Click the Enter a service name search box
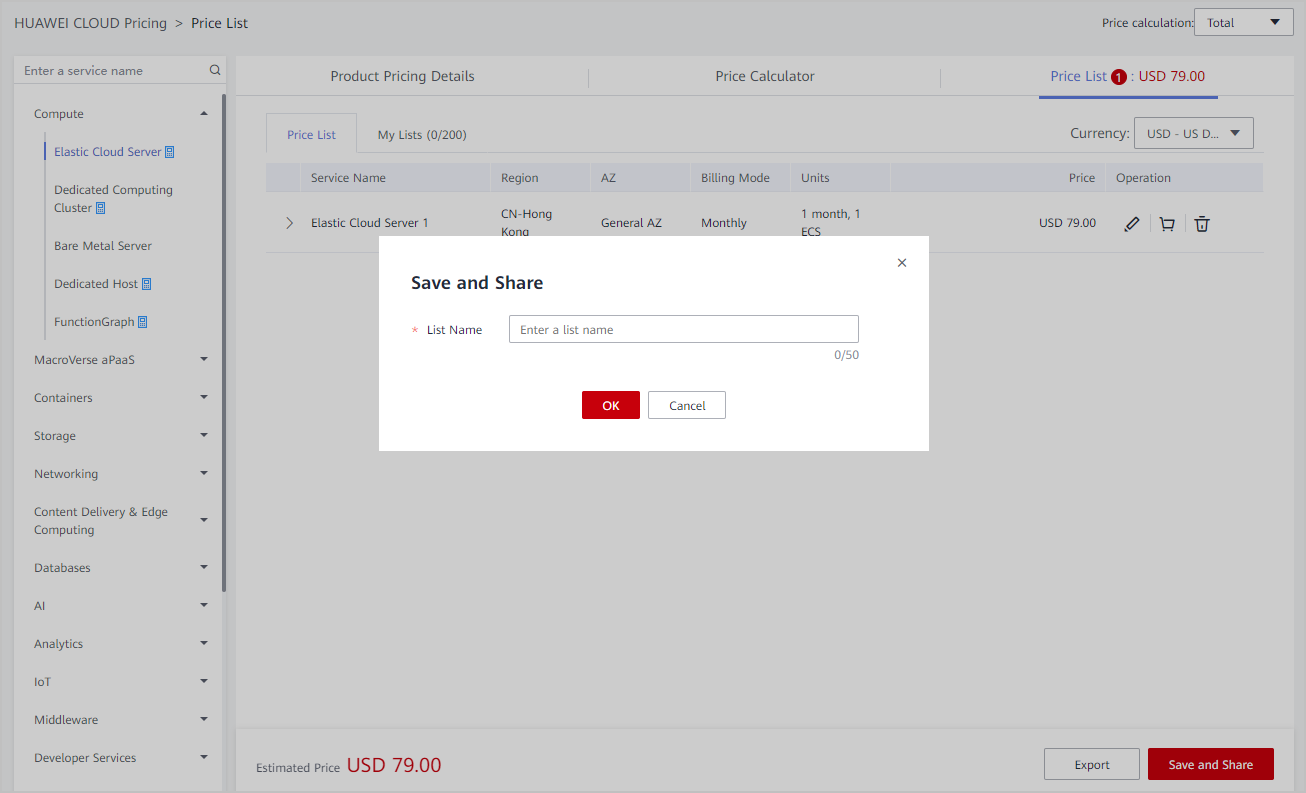The width and height of the screenshot is (1306, 793). coord(120,71)
